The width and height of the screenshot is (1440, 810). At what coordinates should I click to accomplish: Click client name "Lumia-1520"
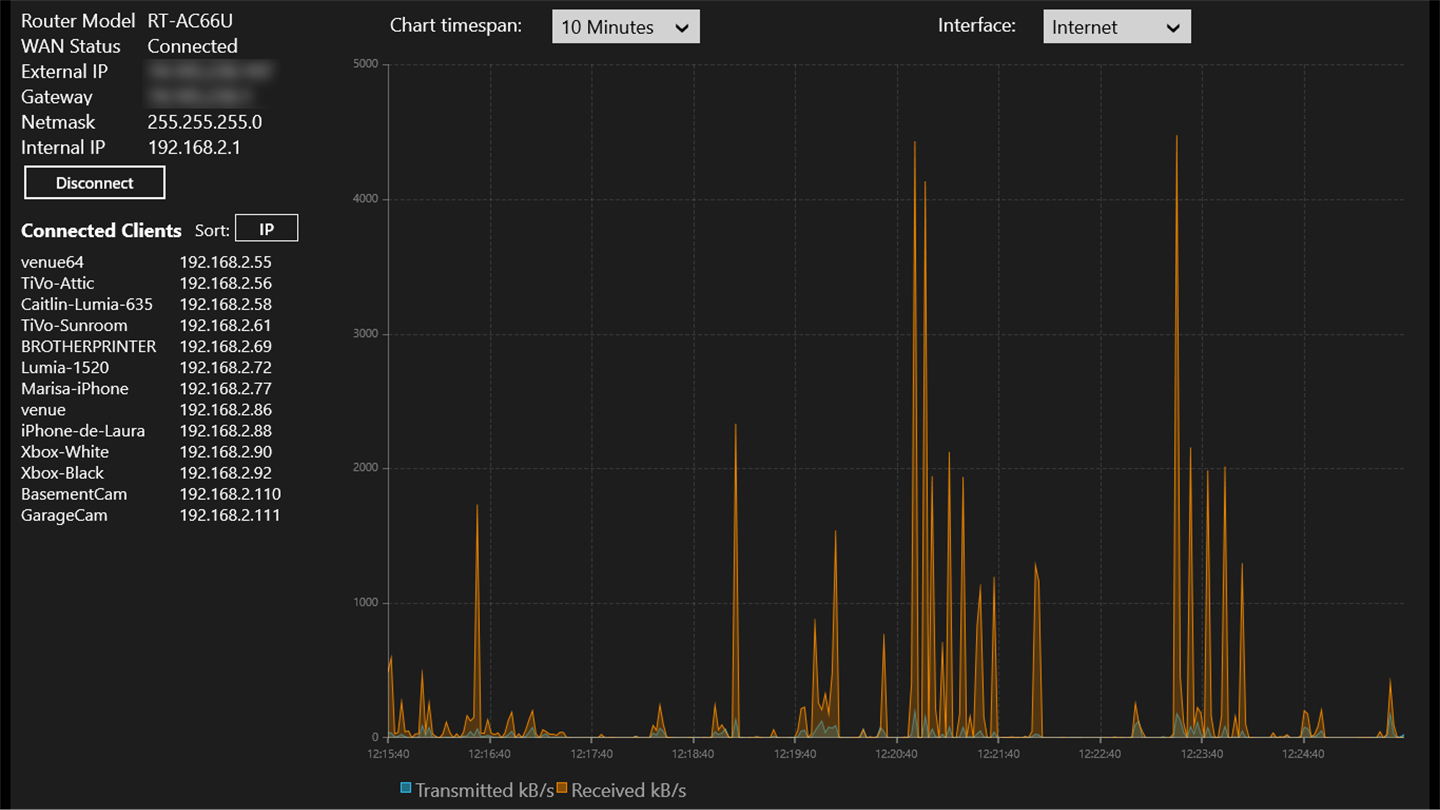[x=65, y=367]
